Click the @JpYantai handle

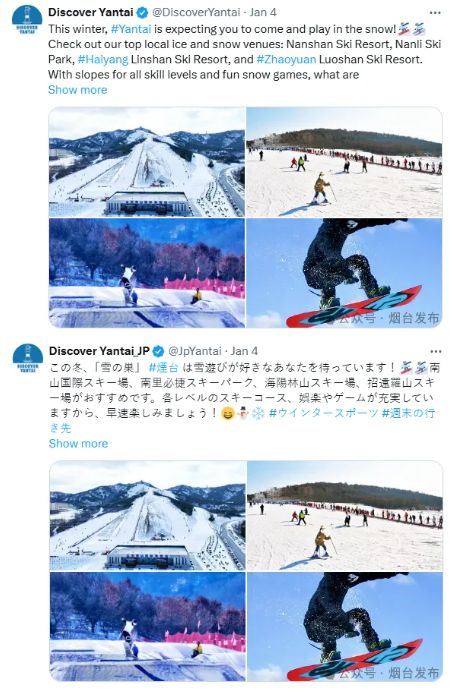195,352
